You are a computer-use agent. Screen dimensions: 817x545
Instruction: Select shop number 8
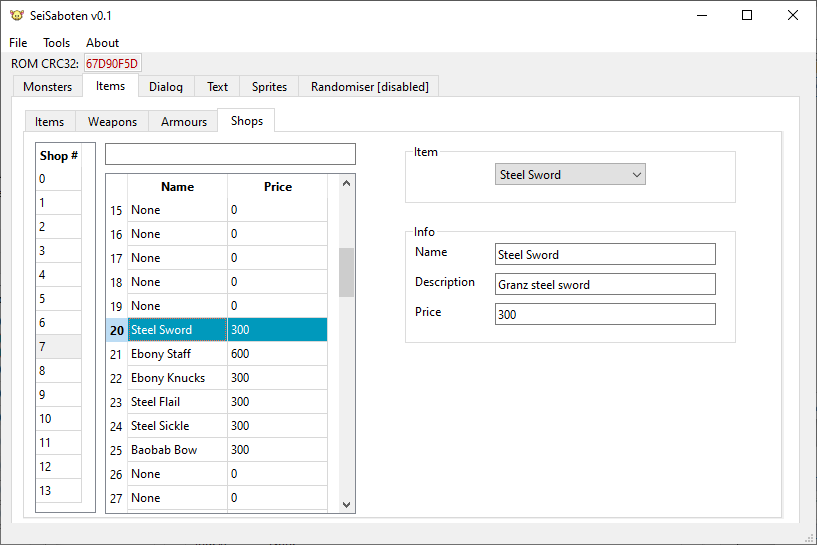point(59,370)
